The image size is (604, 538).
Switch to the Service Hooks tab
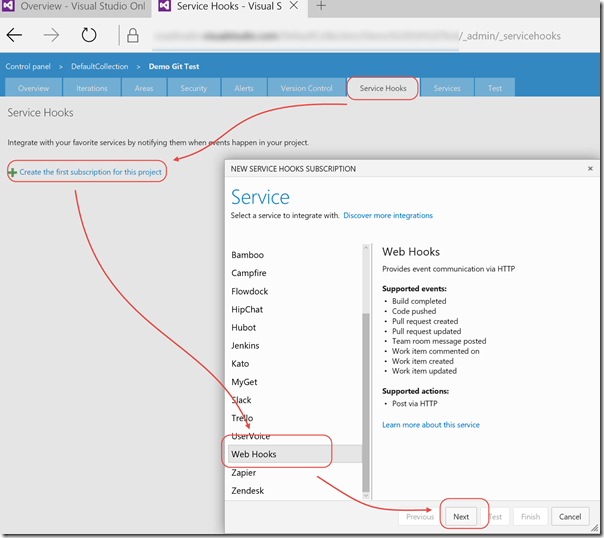[x=383, y=88]
